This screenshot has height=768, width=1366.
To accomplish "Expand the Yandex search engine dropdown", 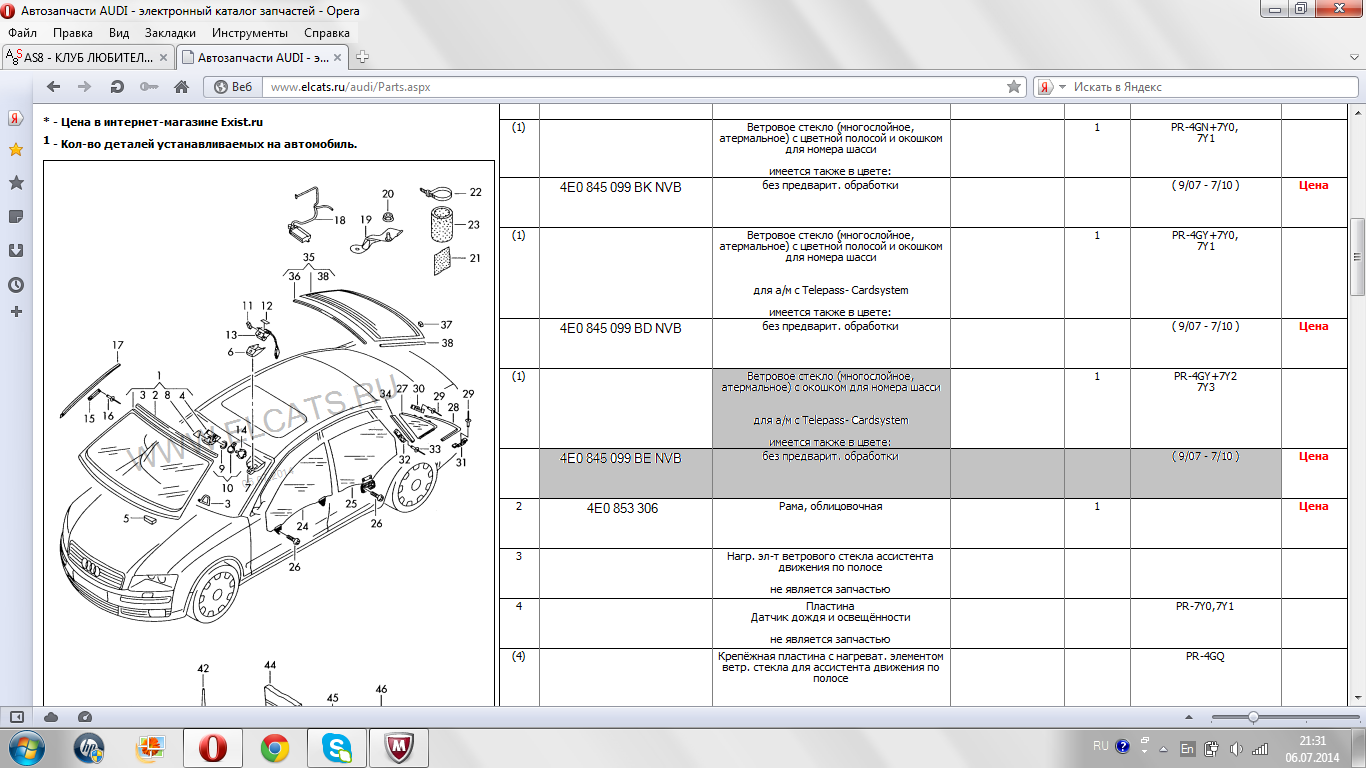I will click(1062, 87).
